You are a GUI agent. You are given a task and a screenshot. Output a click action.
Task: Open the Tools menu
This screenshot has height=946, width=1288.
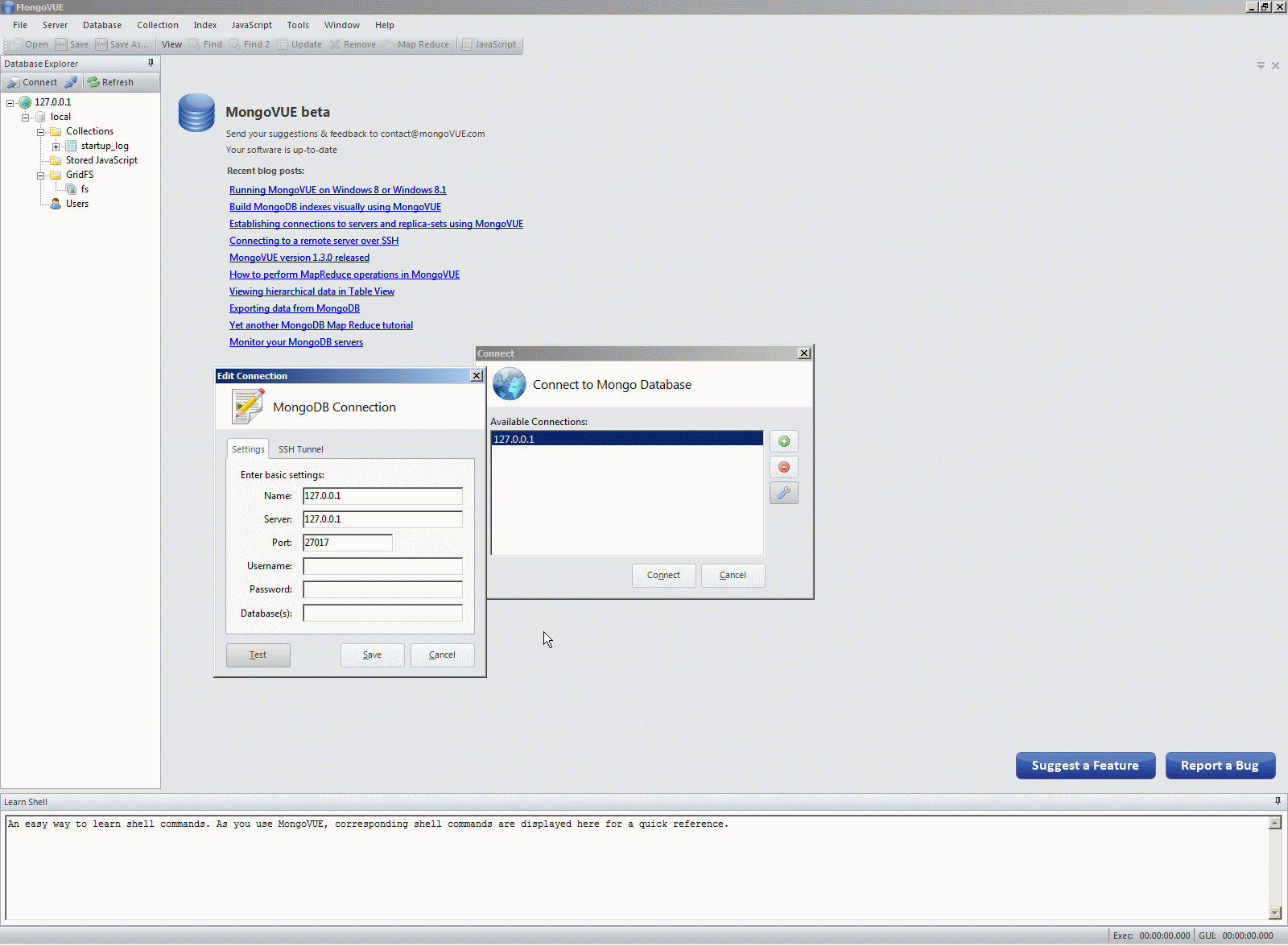298,25
